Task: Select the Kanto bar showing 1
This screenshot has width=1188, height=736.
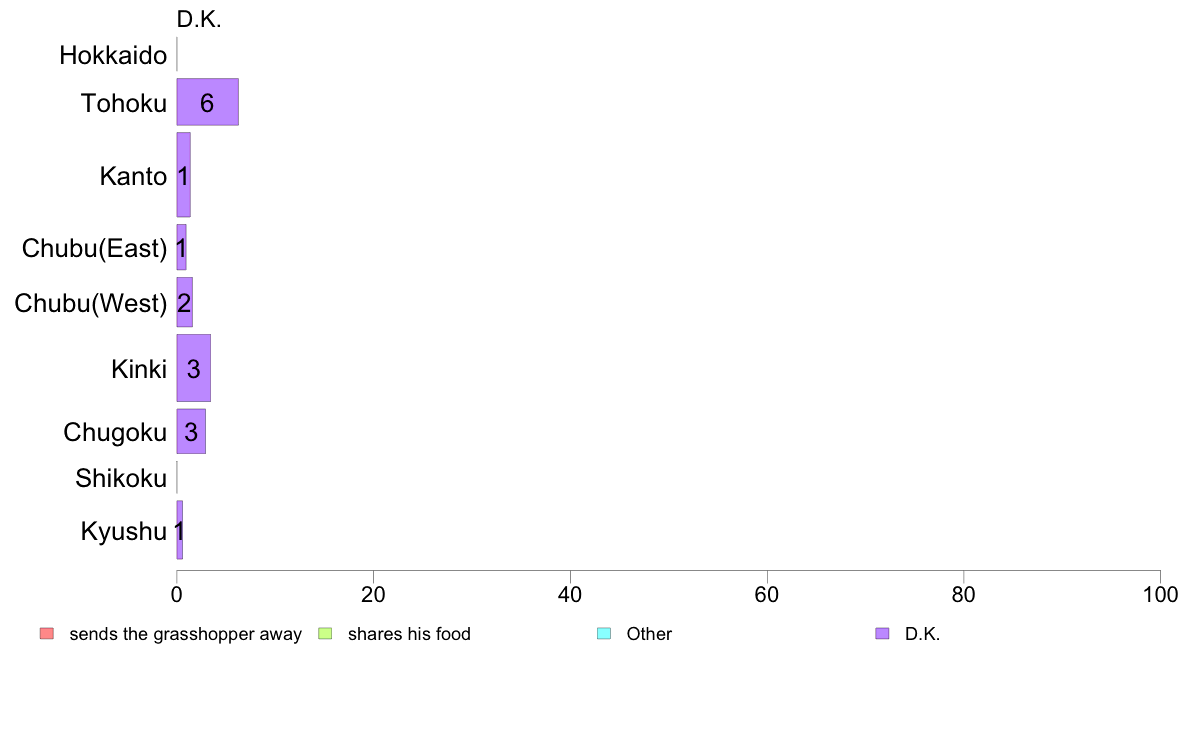Action: [x=183, y=174]
